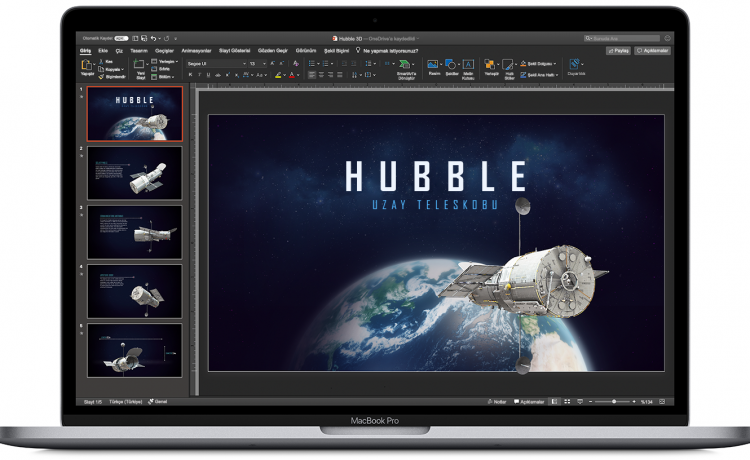750x460 pixels.
Task: Expand the Yerleşim (layout) dropdown
Action: (176, 62)
